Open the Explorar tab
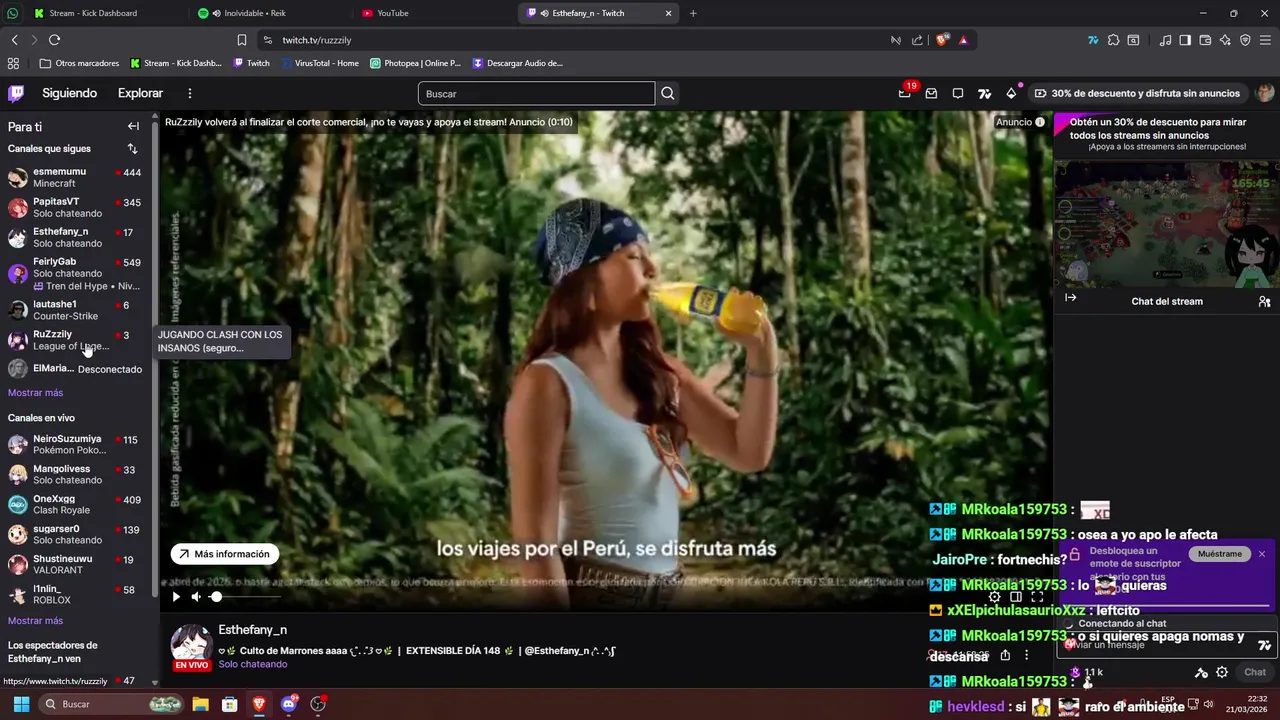The width and height of the screenshot is (1280, 720). click(x=140, y=93)
